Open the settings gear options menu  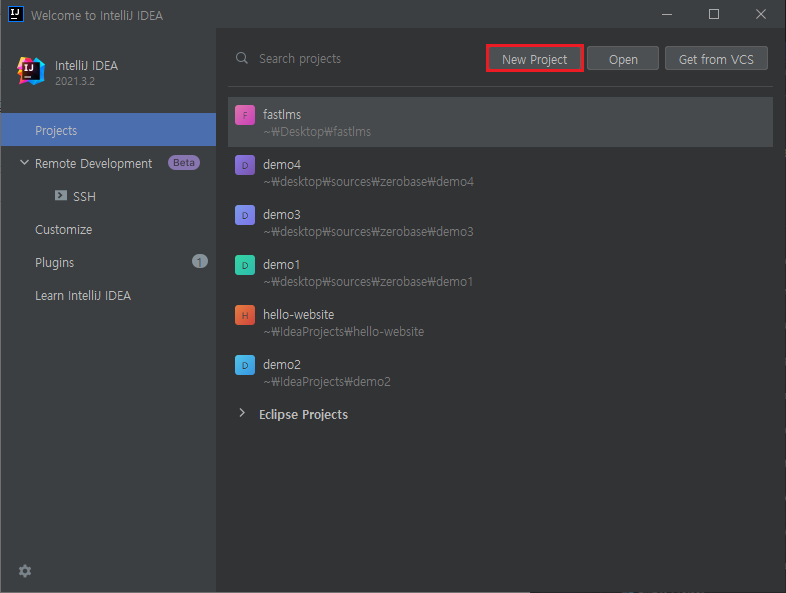click(25, 570)
